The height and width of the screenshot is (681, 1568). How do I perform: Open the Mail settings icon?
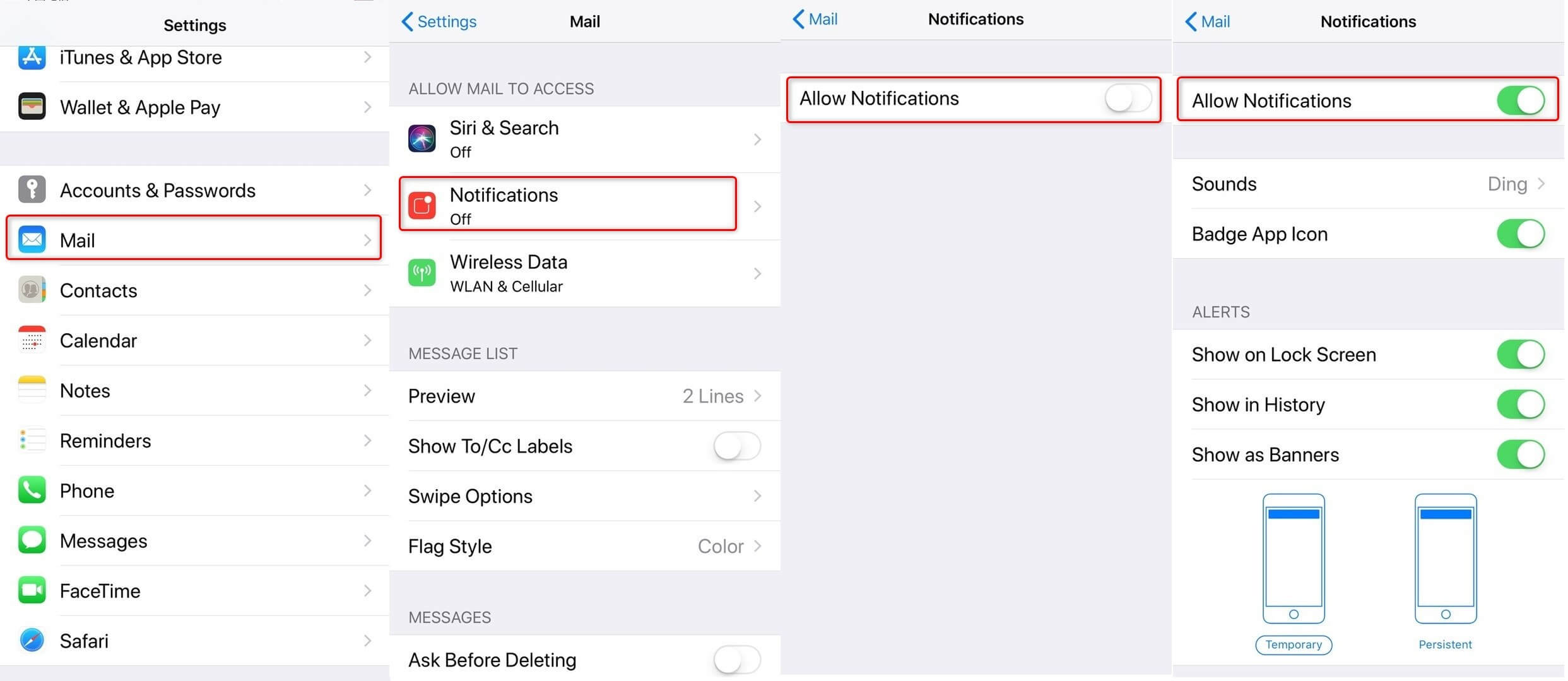[x=32, y=240]
